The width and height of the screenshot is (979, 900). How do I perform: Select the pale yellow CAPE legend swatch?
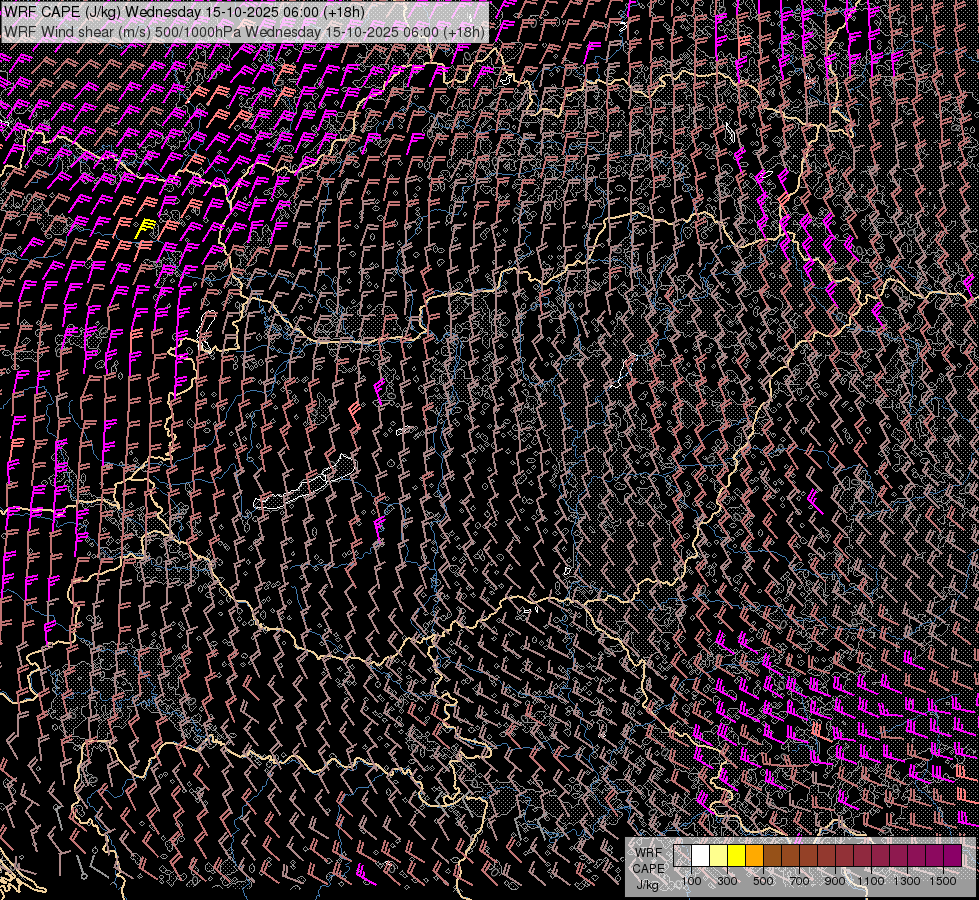tap(718, 856)
